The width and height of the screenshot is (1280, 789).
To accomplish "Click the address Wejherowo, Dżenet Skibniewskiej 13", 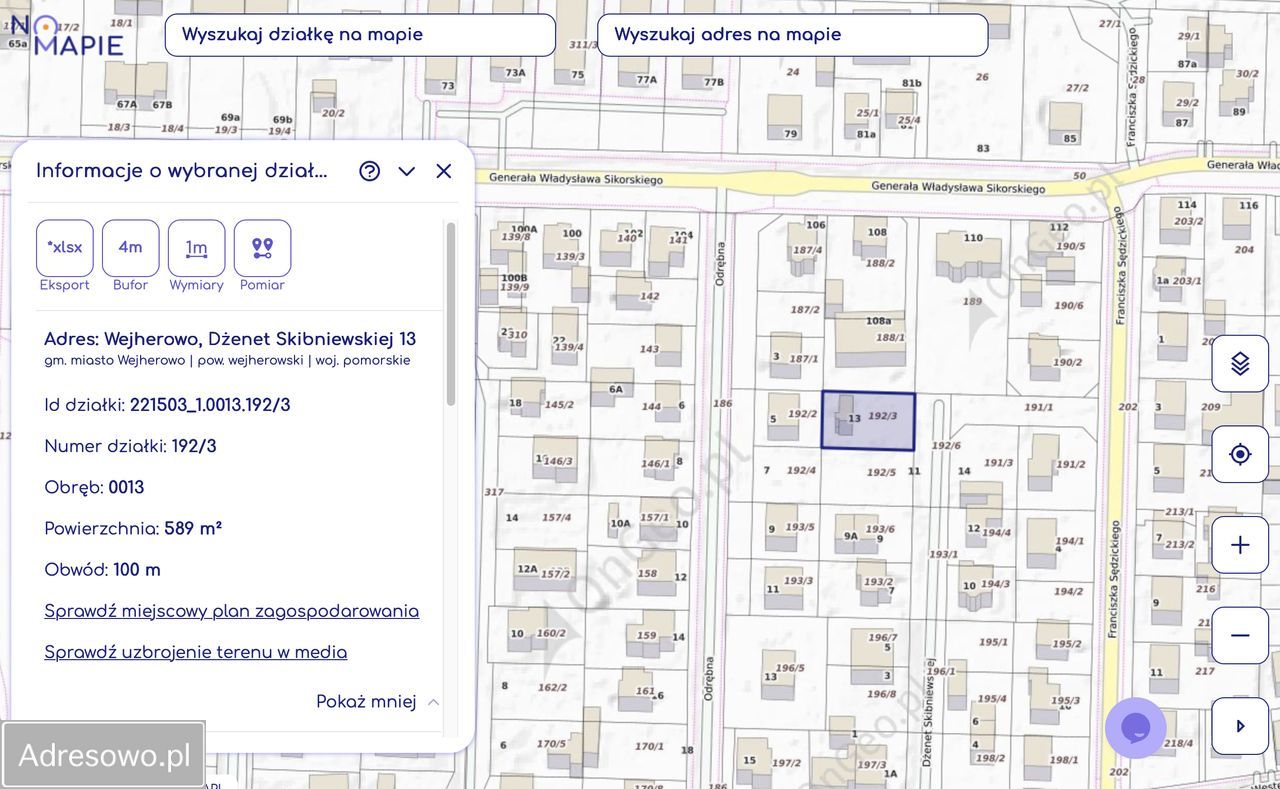I will [230, 339].
